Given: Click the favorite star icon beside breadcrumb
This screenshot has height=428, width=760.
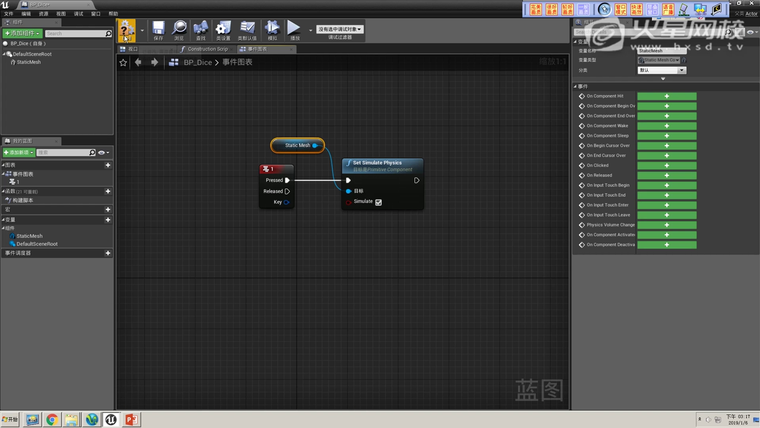Looking at the screenshot, I should click(x=123, y=62).
